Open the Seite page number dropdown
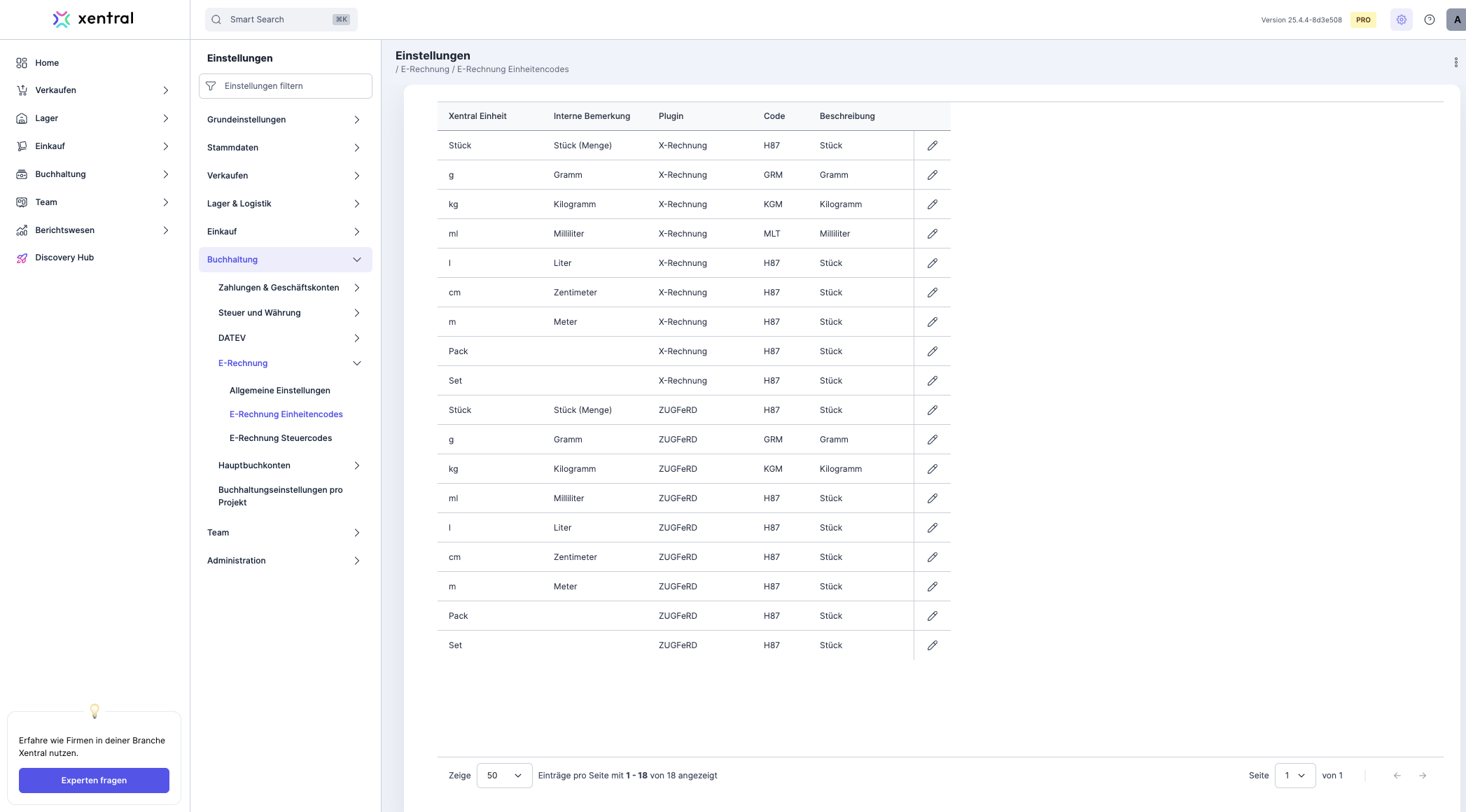Image resolution: width=1466 pixels, height=812 pixels. 1294,776
